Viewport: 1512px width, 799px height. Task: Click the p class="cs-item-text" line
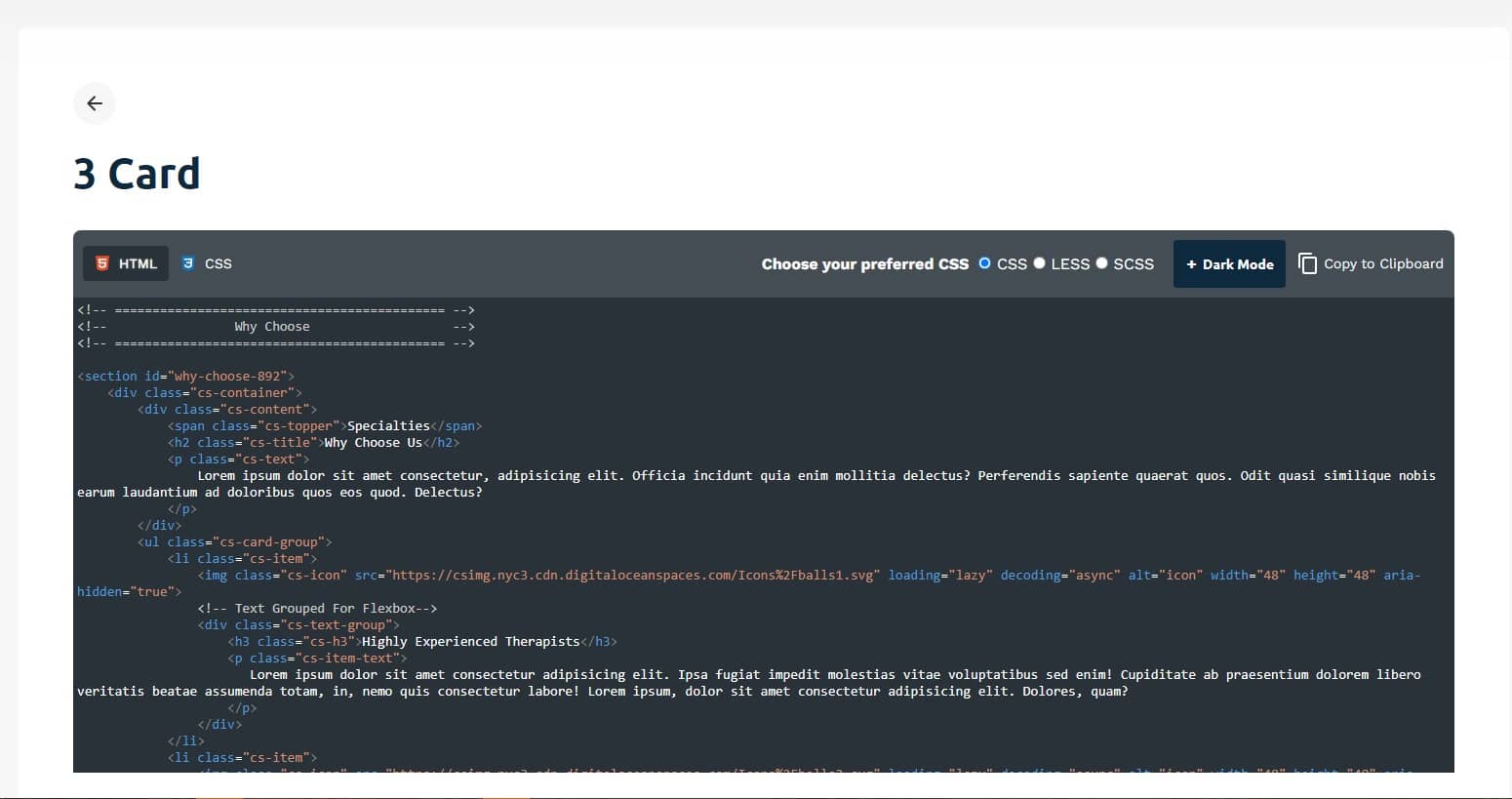click(x=317, y=659)
